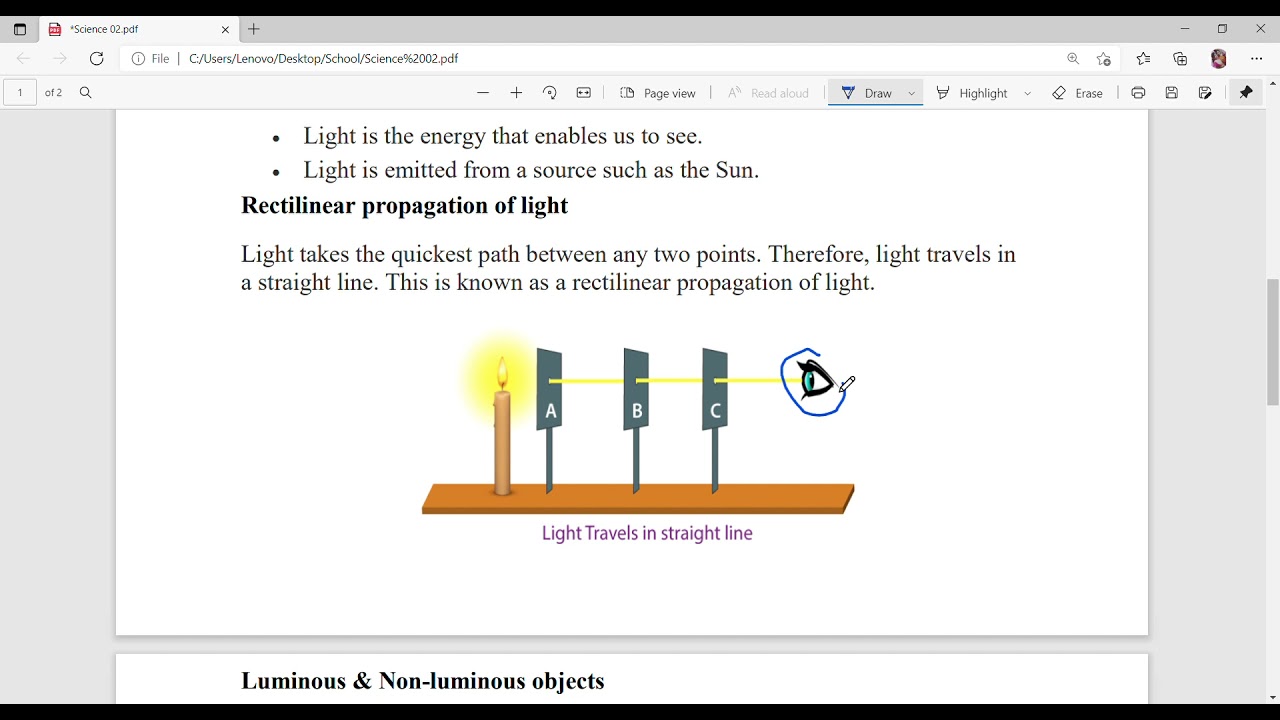Print the PDF document
1280x720 pixels.
1138,93
